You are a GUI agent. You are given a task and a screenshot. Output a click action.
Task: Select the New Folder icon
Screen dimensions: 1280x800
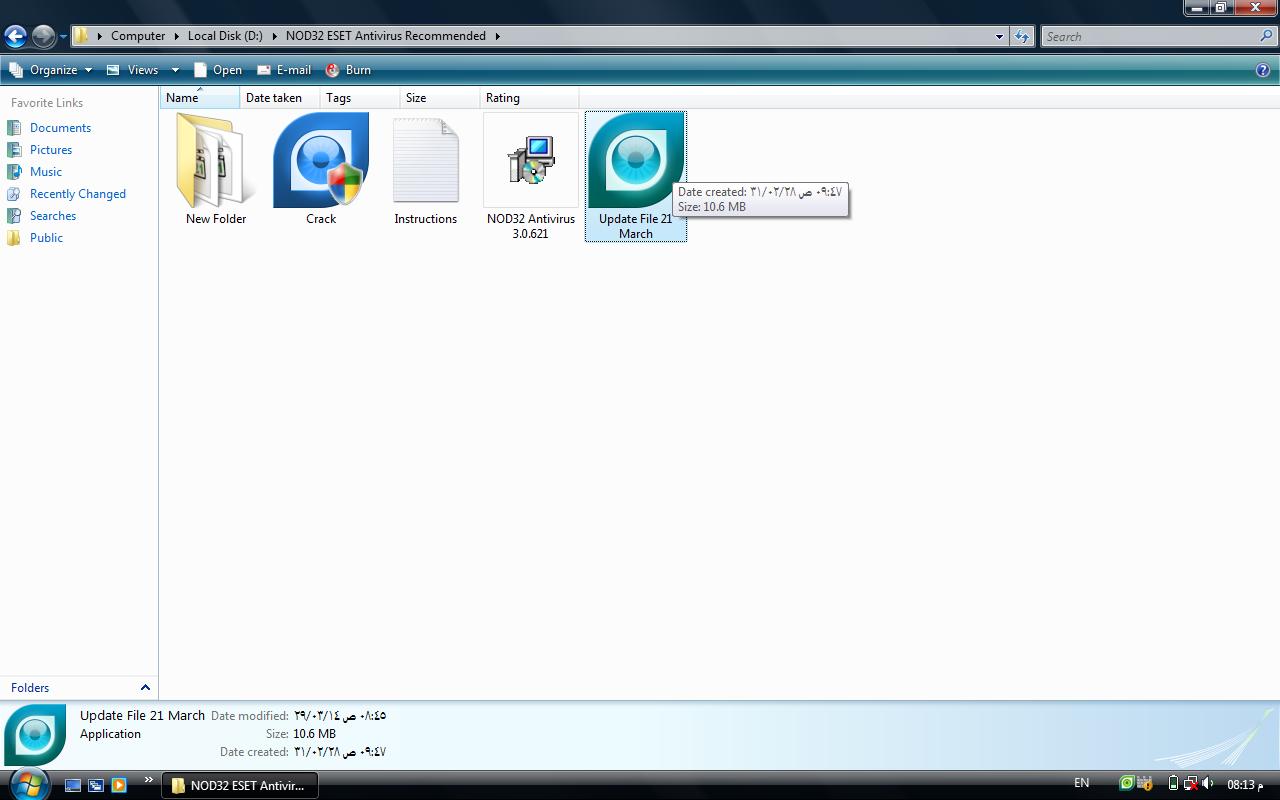click(216, 160)
